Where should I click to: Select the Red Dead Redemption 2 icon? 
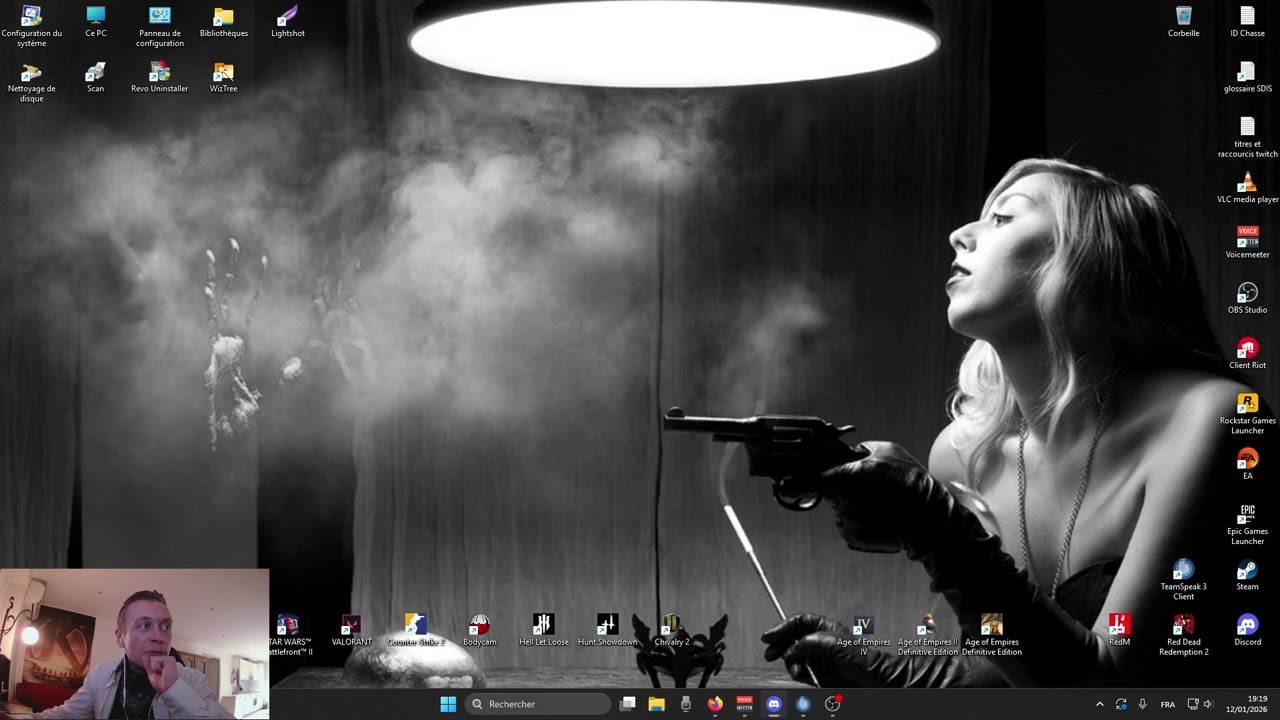pos(1183,635)
